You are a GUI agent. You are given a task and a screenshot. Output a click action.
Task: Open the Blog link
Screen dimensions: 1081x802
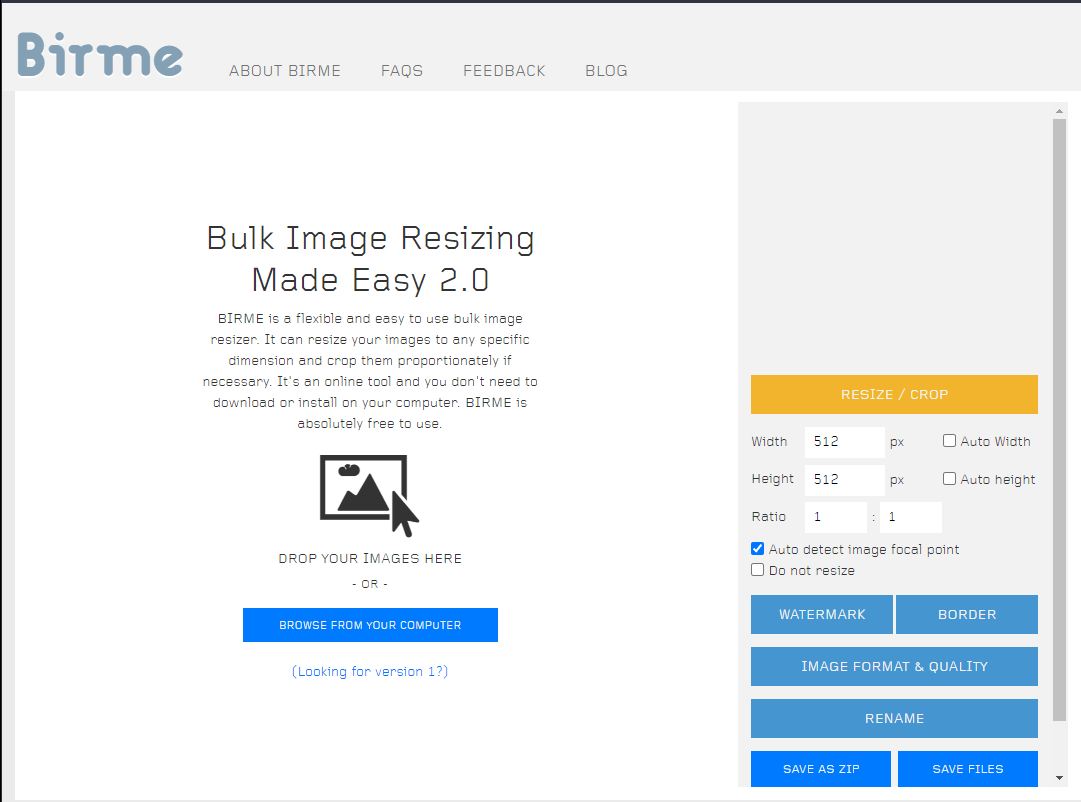point(606,71)
